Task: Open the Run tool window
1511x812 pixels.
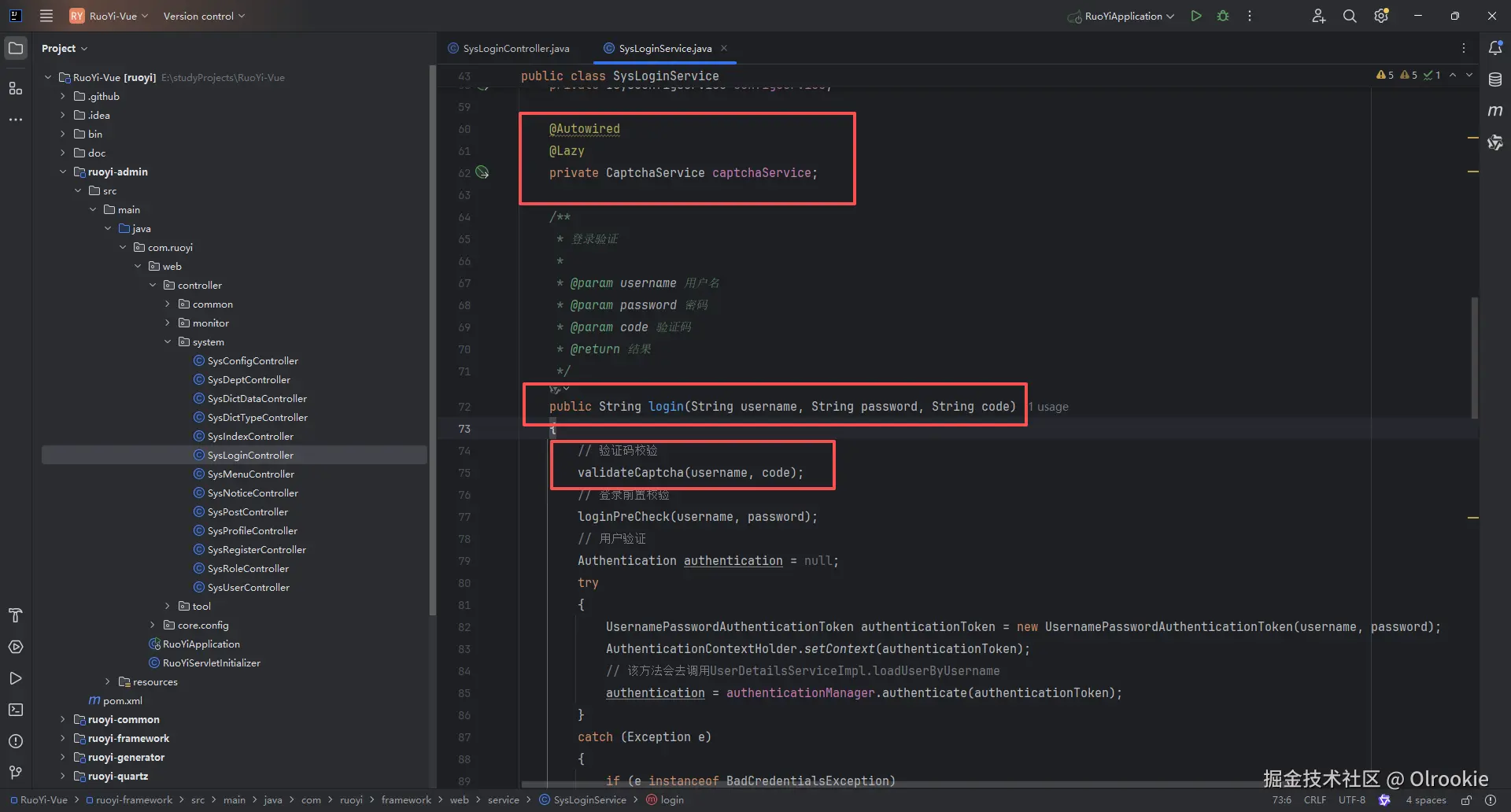Action: pyautogui.click(x=16, y=678)
